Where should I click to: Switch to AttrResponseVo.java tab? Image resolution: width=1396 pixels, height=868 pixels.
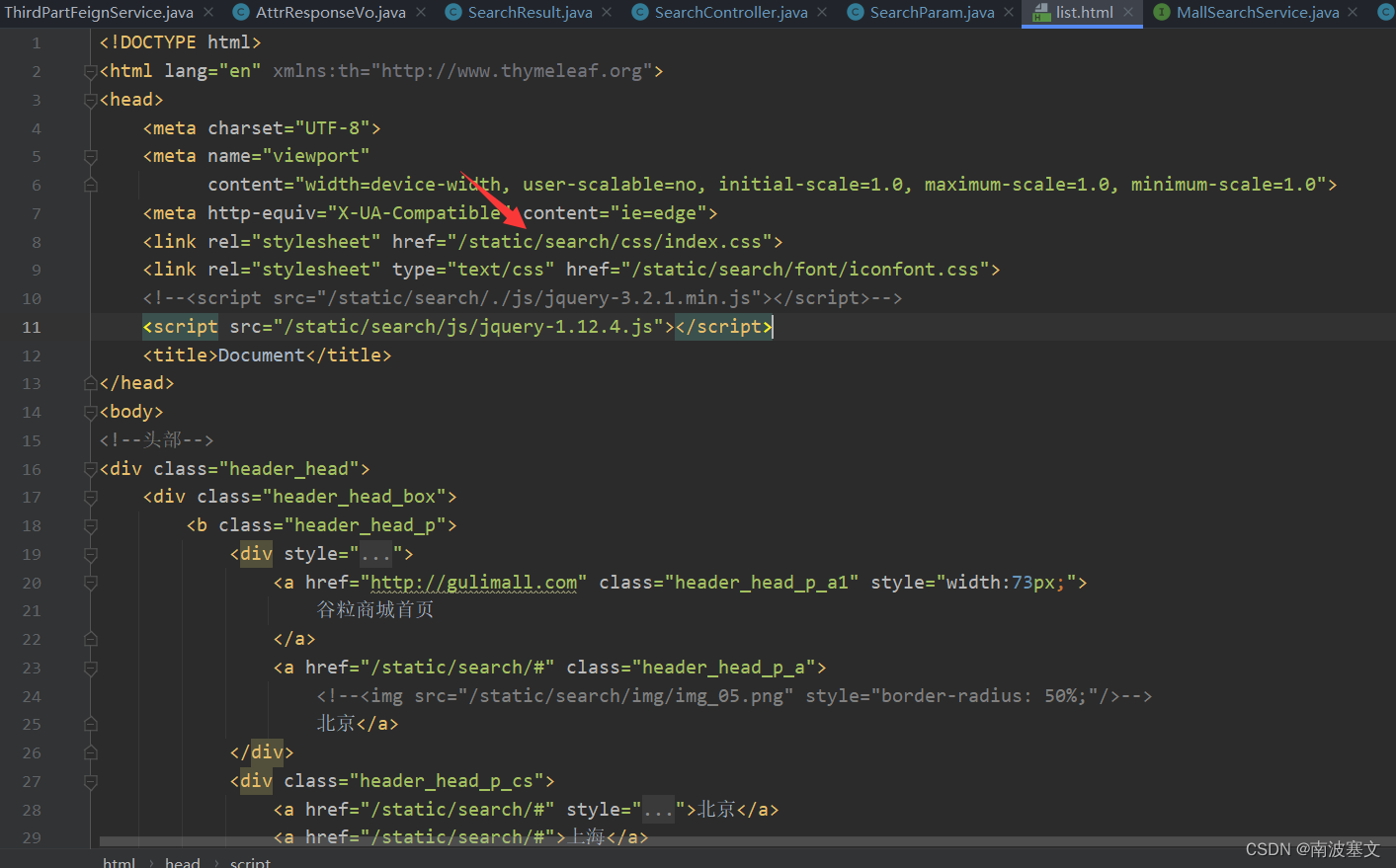331,13
